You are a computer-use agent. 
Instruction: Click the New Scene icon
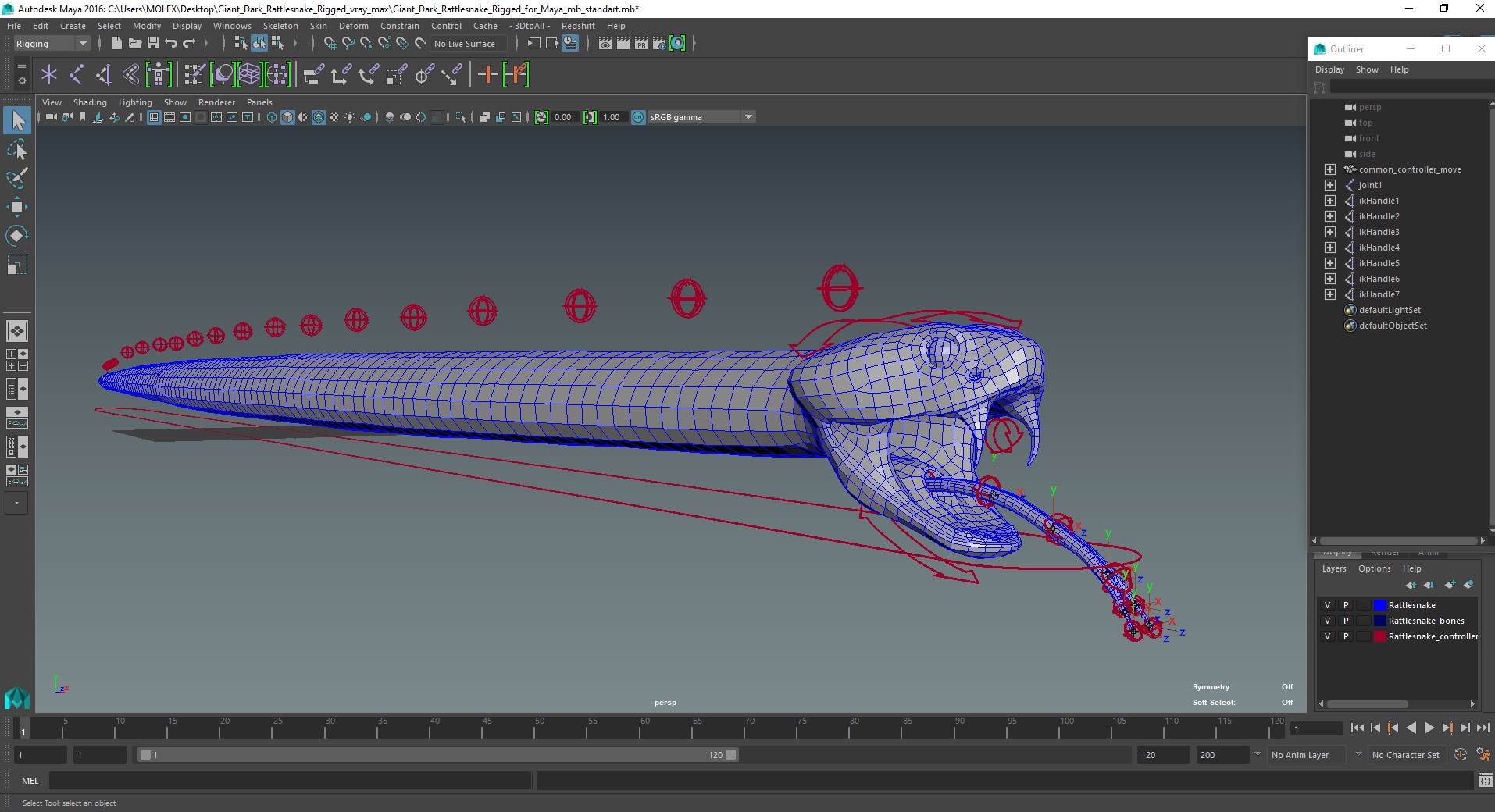tap(117, 44)
